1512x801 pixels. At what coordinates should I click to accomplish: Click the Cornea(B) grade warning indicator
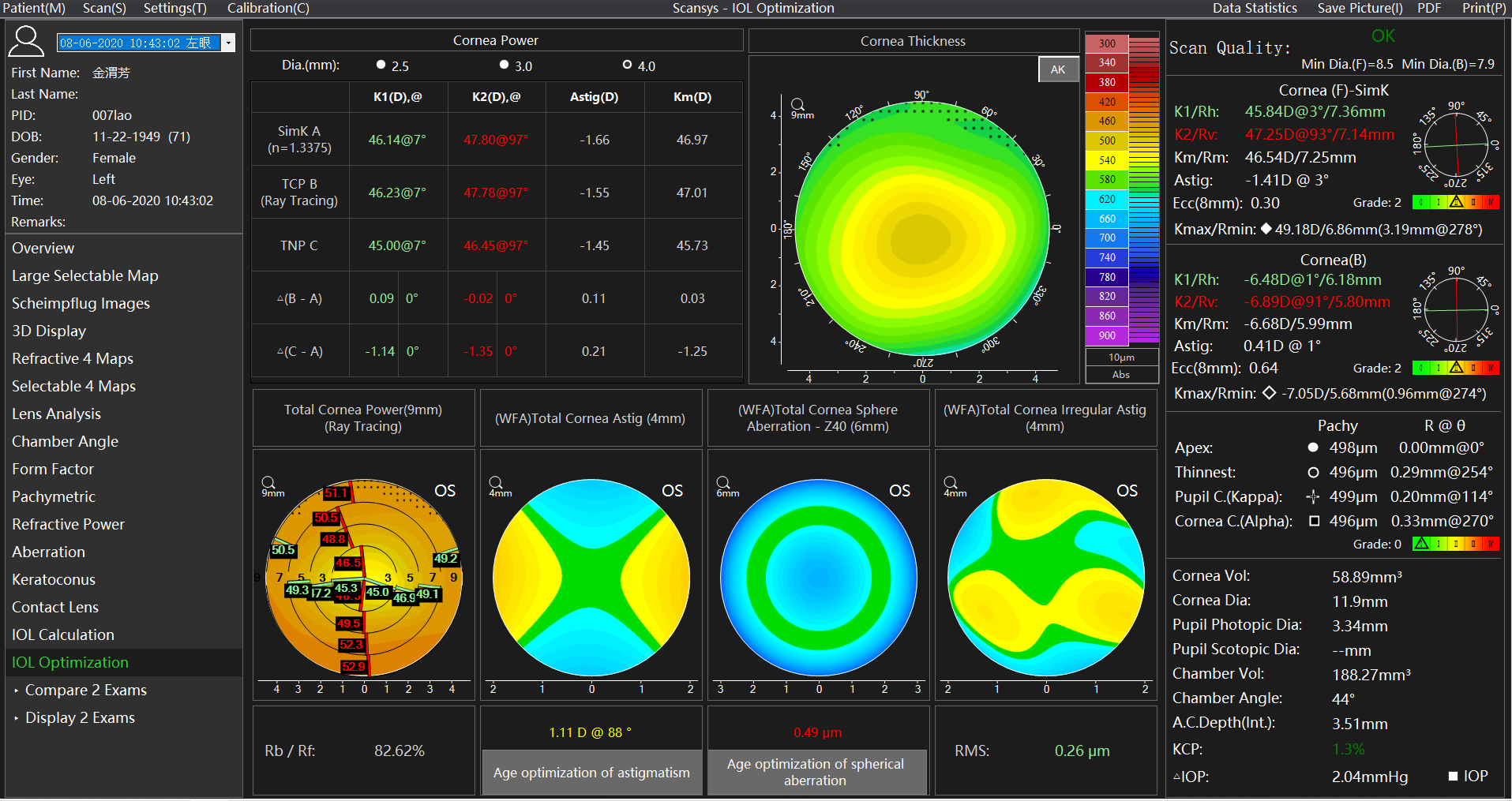[1456, 368]
